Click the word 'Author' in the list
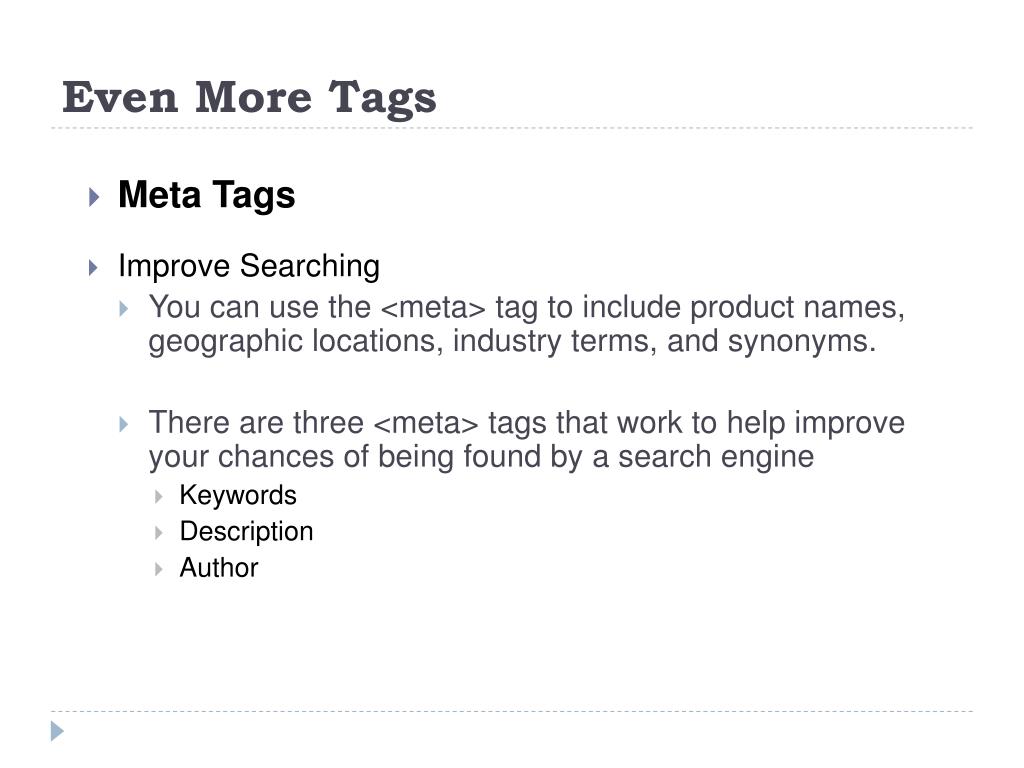The height and width of the screenshot is (768, 1024). tap(219, 568)
